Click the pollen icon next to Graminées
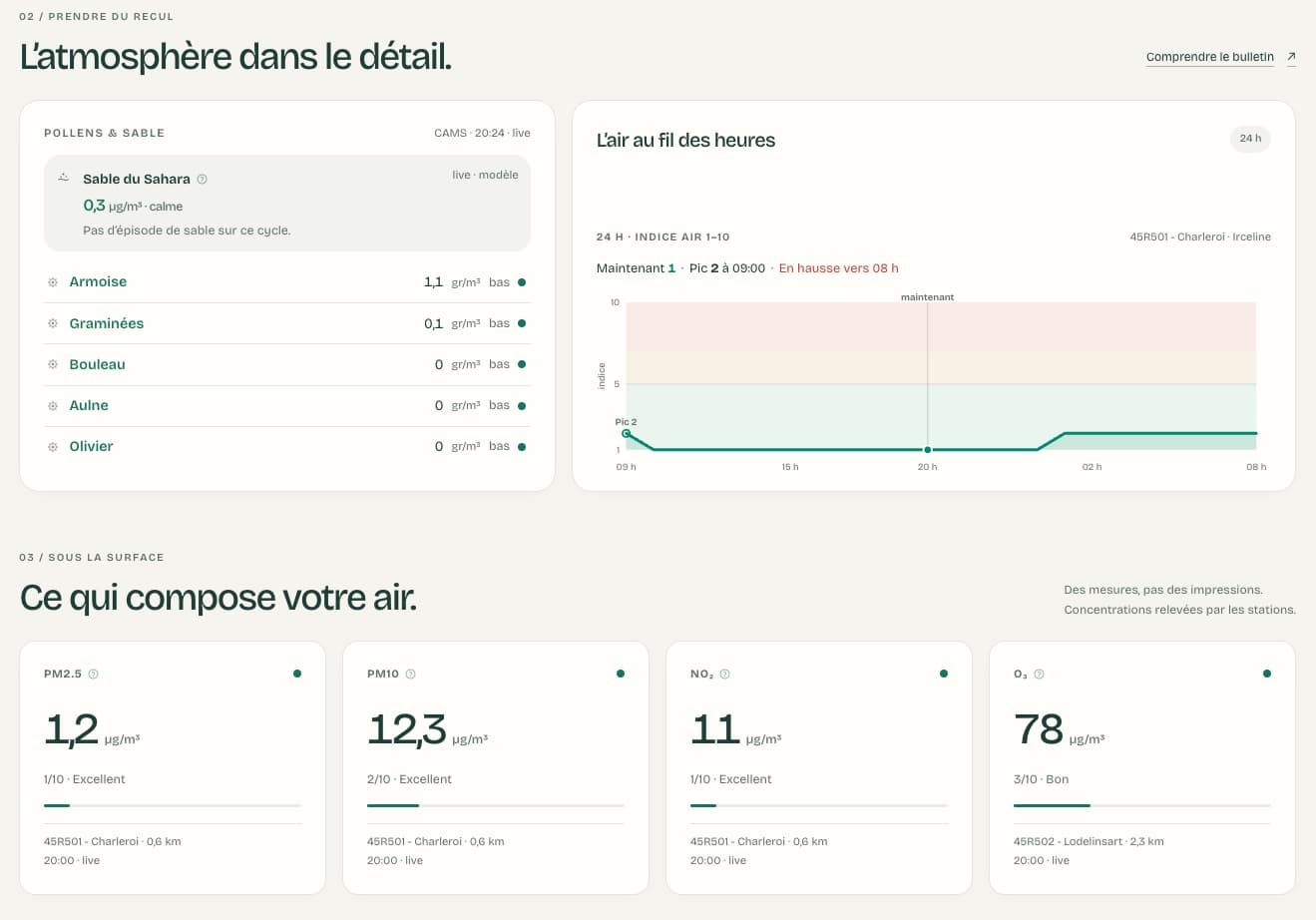 (x=53, y=323)
